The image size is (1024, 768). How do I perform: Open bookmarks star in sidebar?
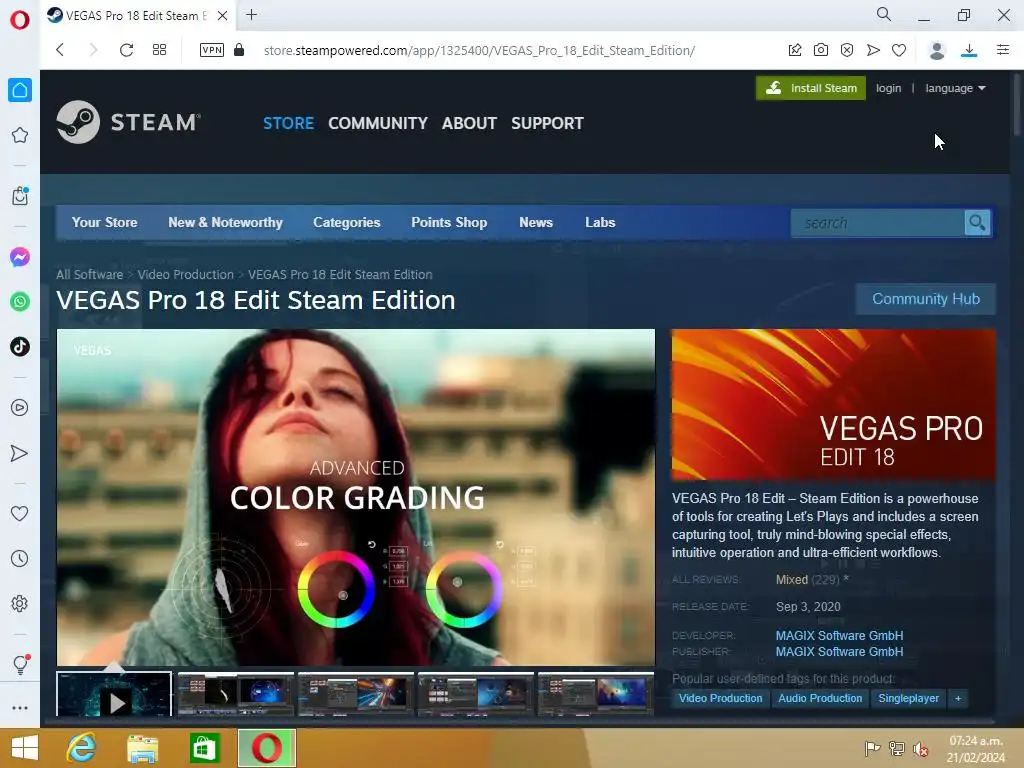click(20, 135)
